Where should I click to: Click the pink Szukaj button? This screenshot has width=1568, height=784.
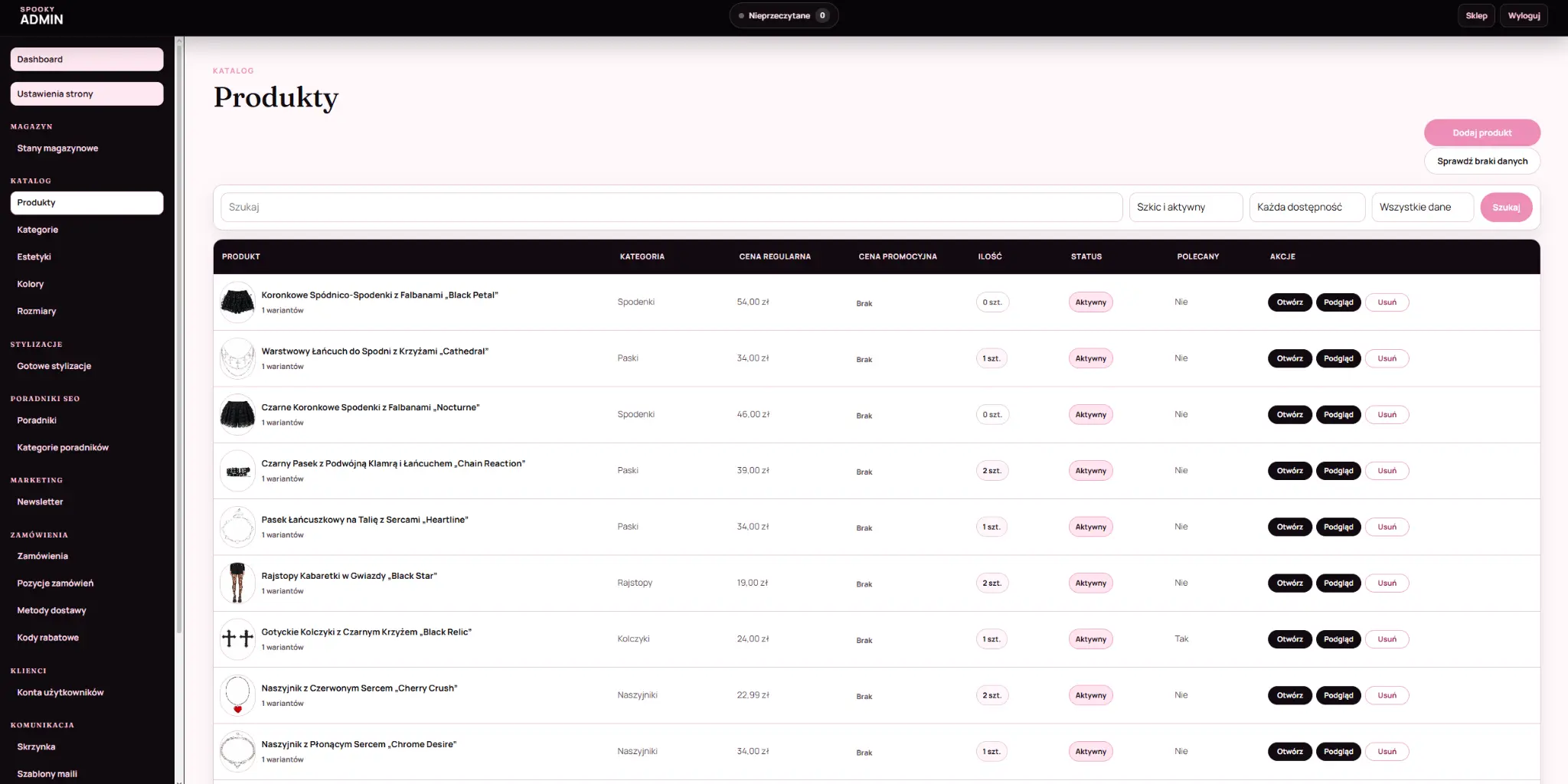tap(1506, 207)
